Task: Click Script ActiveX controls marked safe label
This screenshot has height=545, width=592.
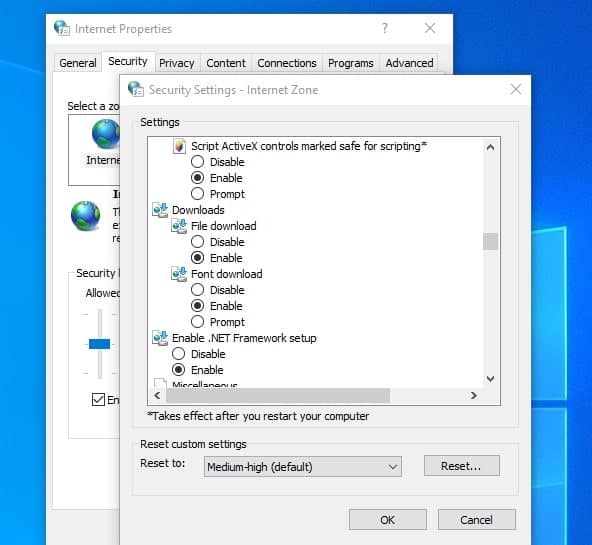Action: point(309,146)
